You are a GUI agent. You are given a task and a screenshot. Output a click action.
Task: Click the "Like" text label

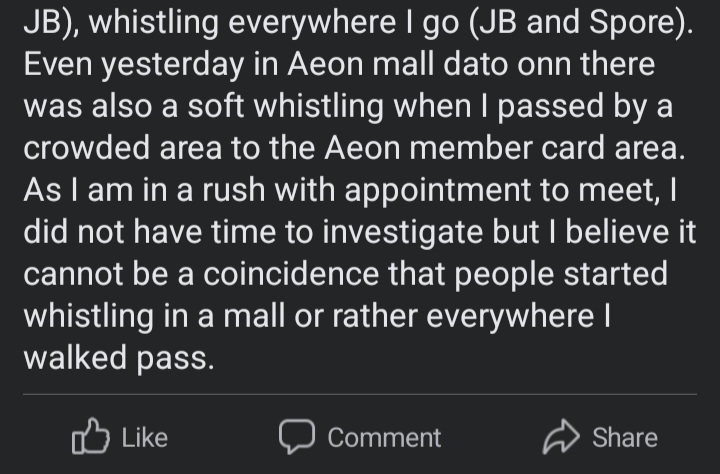click(x=145, y=437)
